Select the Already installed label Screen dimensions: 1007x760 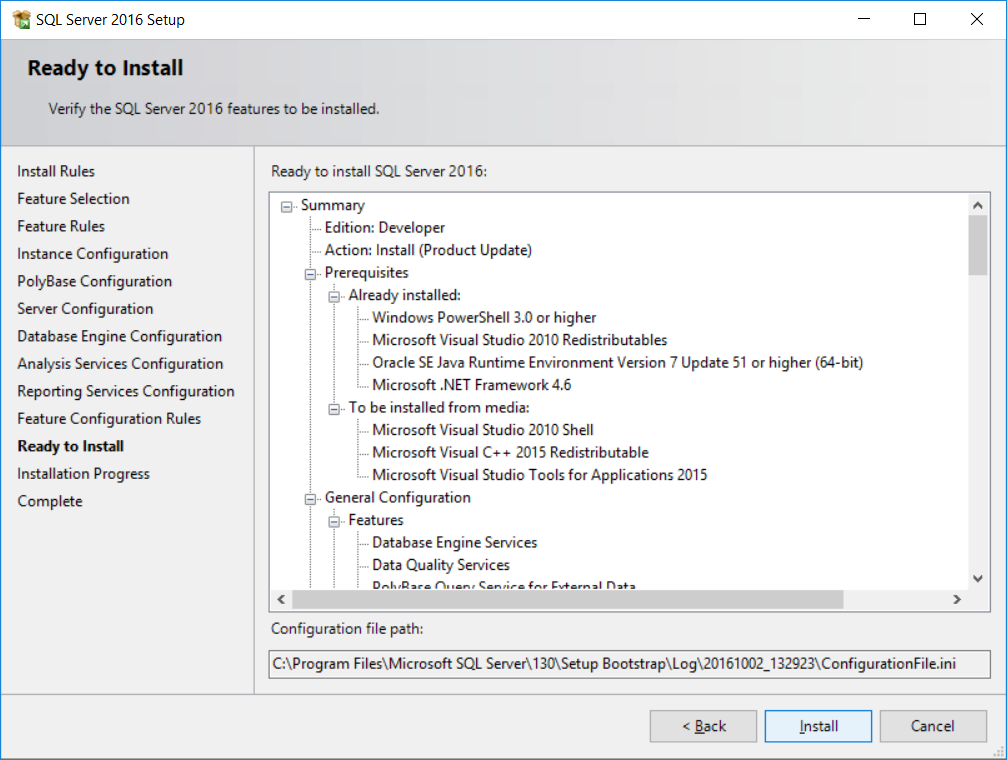coord(405,296)
